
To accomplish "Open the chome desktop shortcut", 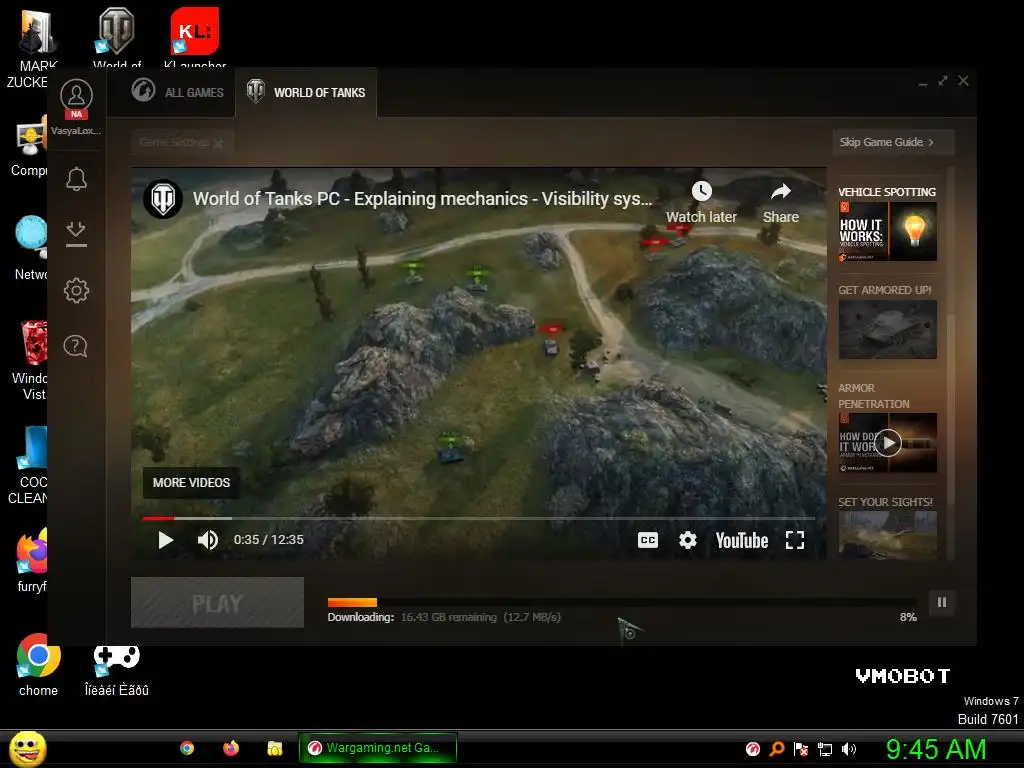I will 38,664.
